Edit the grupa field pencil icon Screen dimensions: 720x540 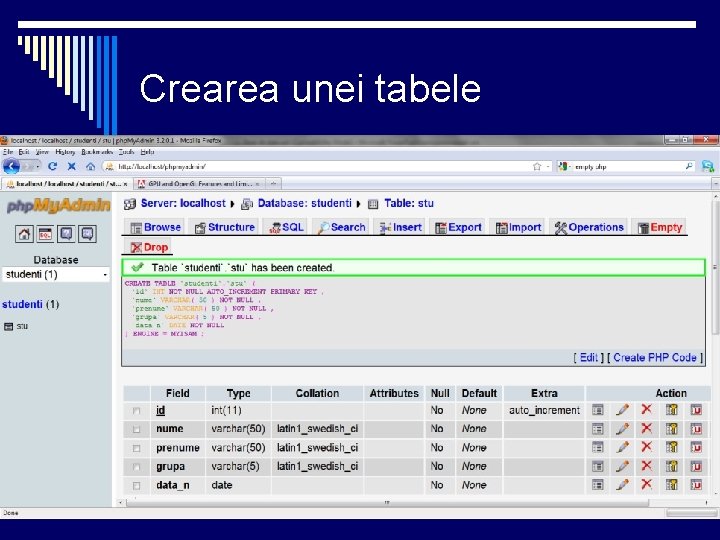(x=622, y=466)
